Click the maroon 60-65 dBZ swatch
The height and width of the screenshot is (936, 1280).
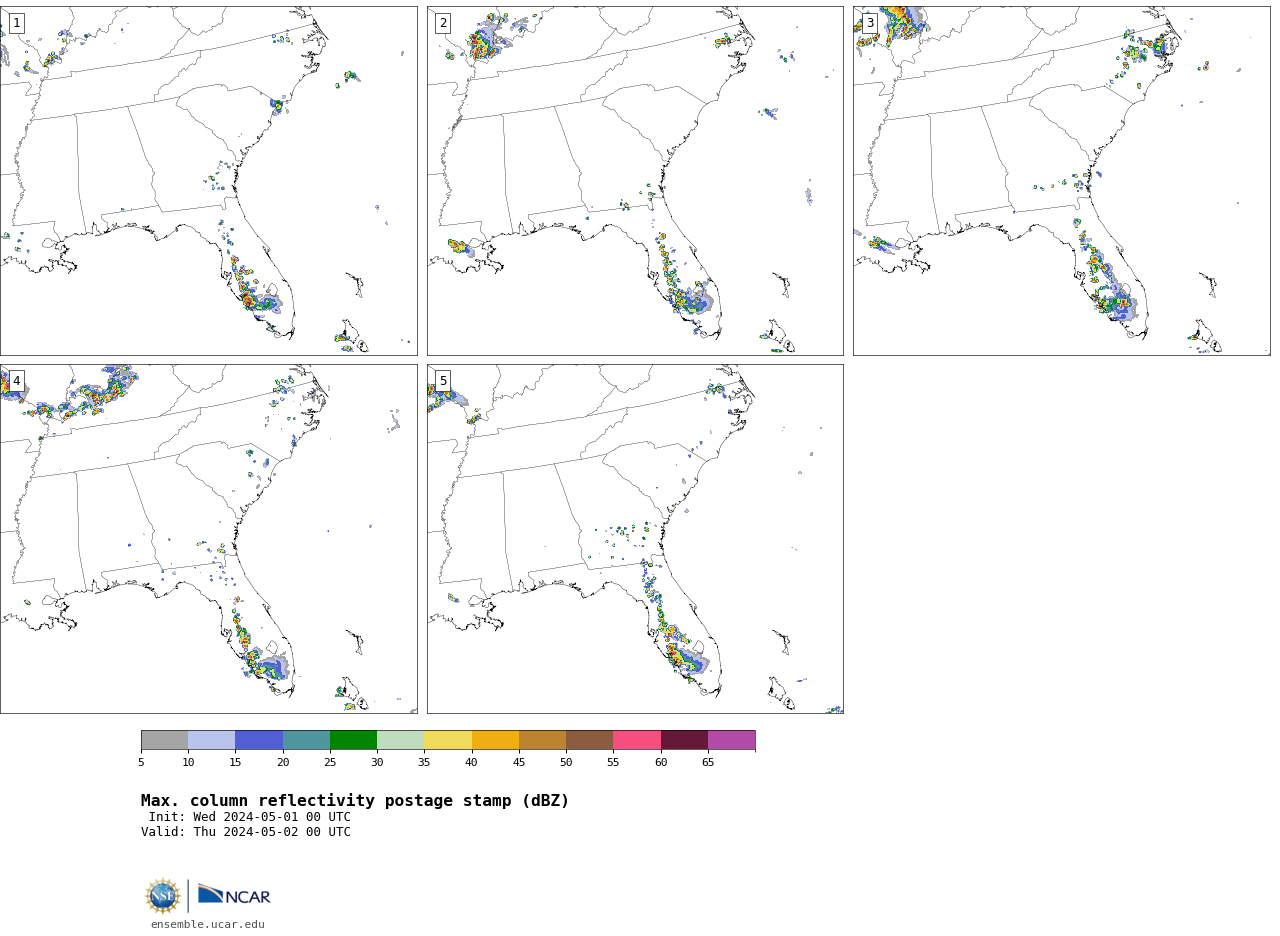click(684, 740)
